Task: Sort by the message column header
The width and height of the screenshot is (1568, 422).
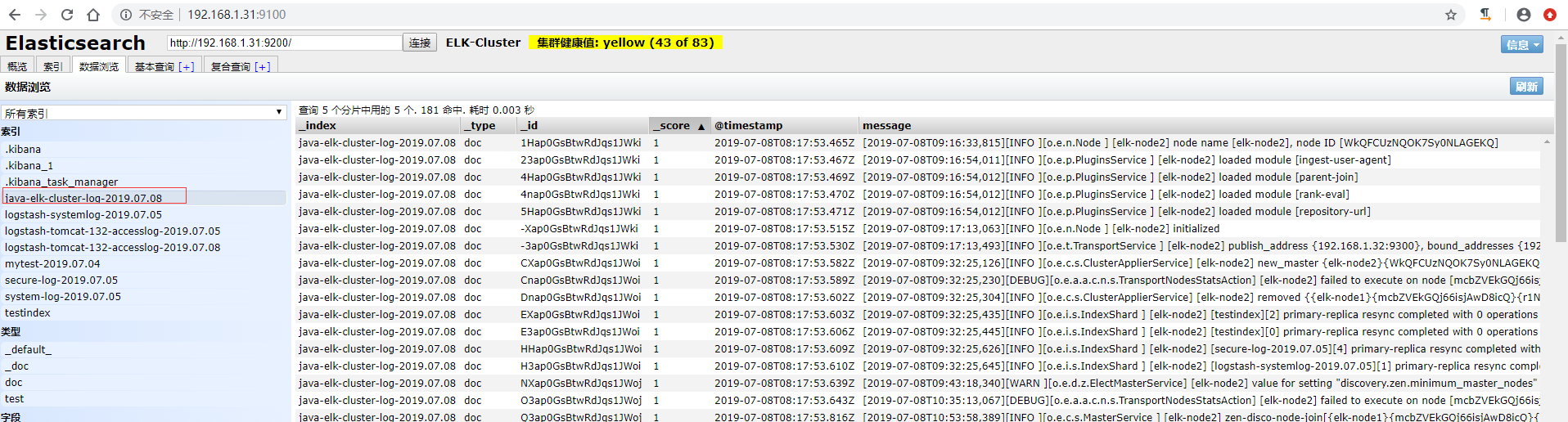Action: tap(1206, 125)
